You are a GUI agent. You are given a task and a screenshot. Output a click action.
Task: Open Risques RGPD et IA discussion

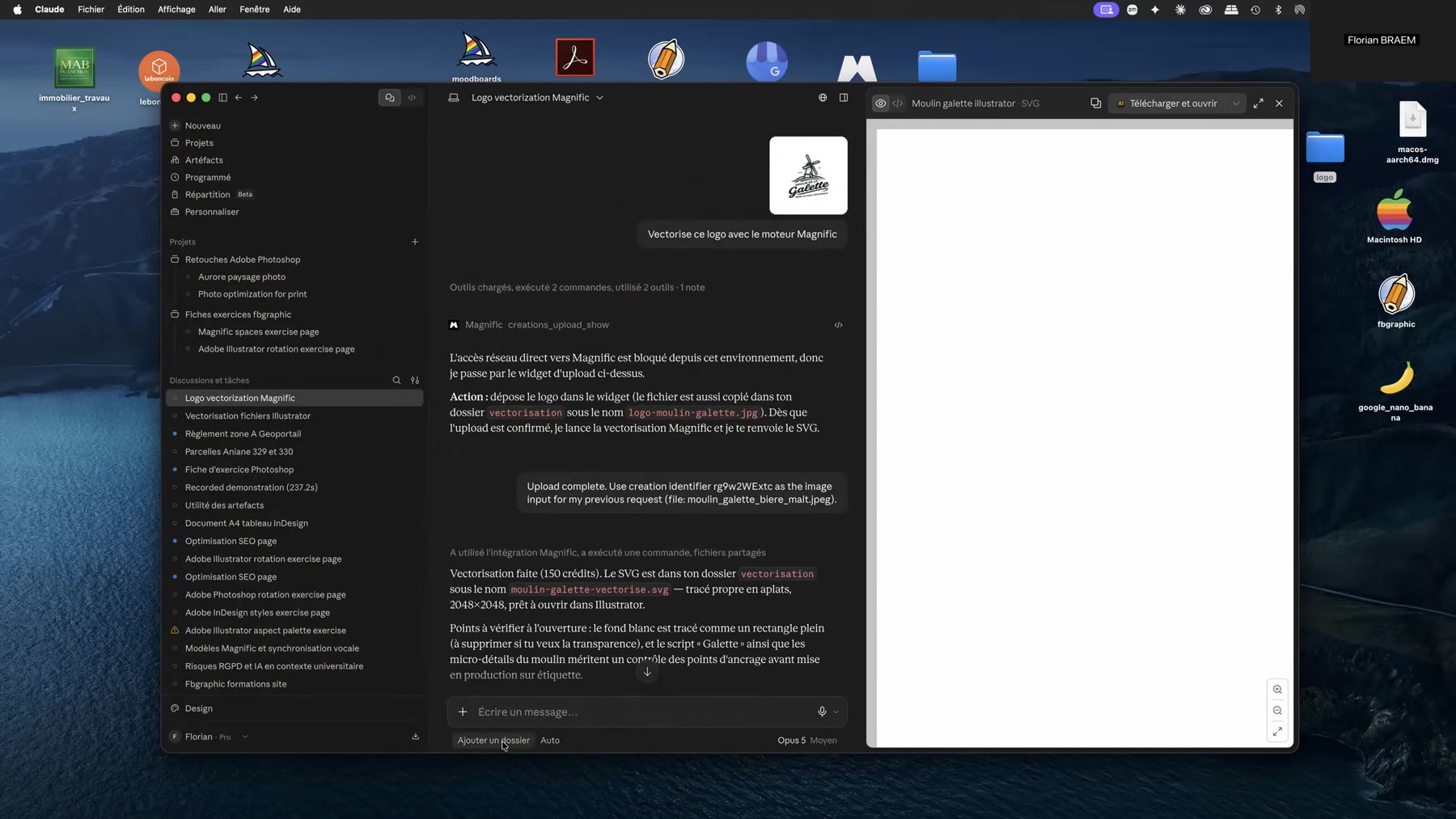pos(294,666)
